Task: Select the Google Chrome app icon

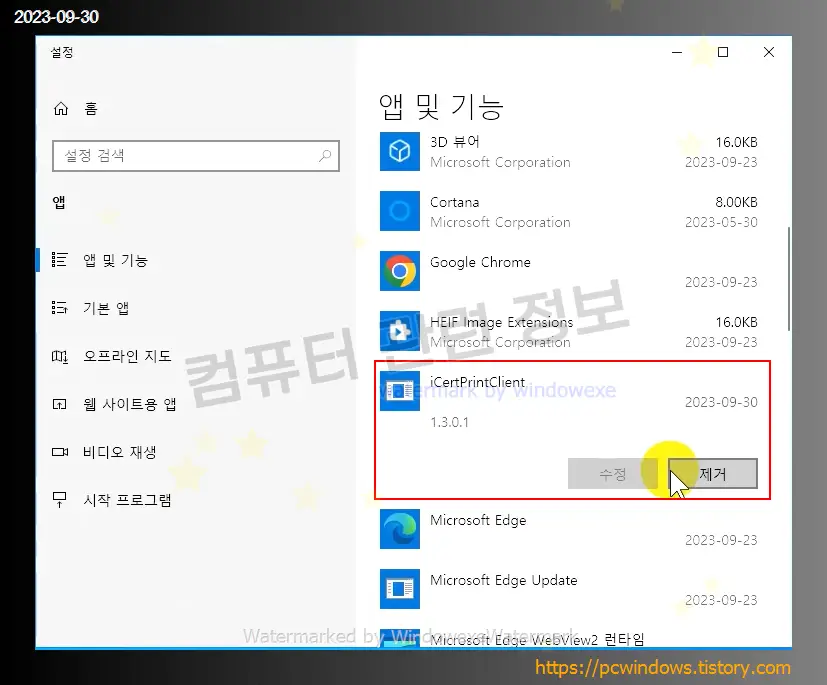Action: pos(400,271)
